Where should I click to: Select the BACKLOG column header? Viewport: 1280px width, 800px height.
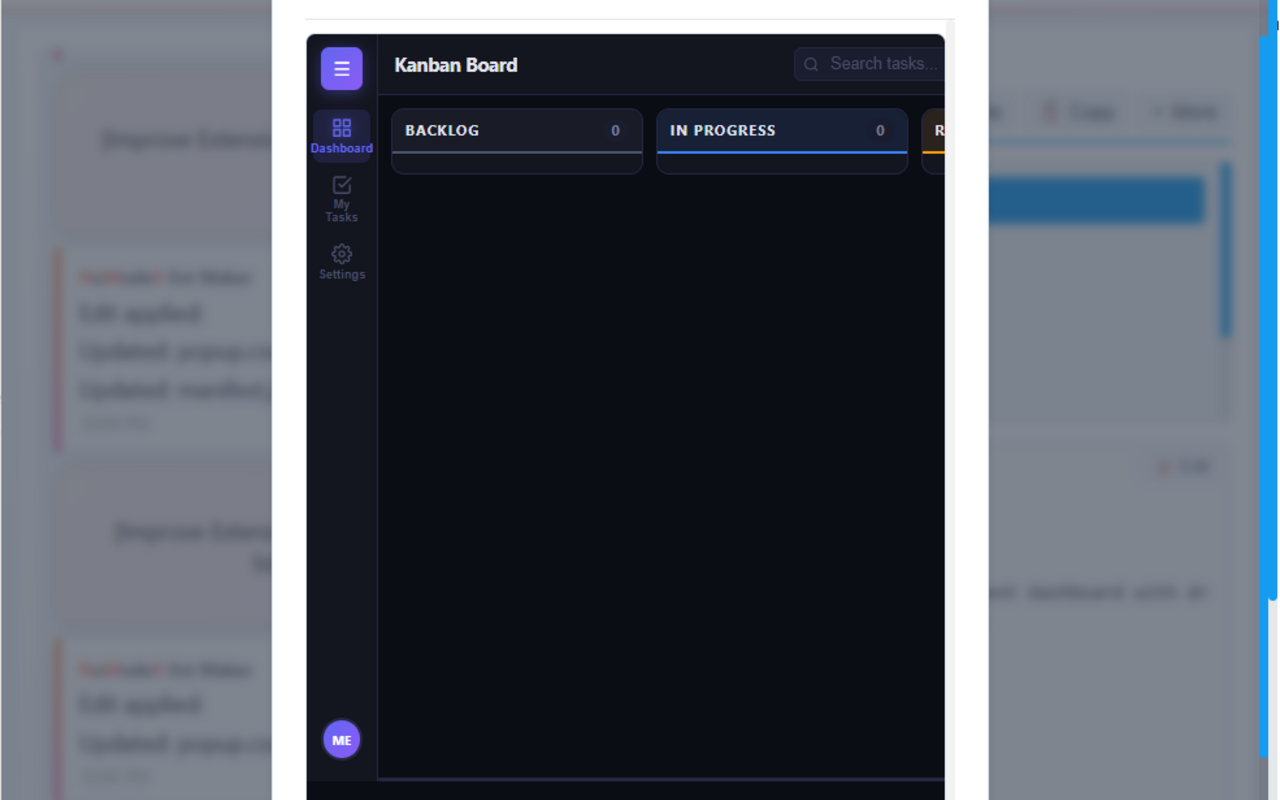pyautogui.click(x=441, y=130)
